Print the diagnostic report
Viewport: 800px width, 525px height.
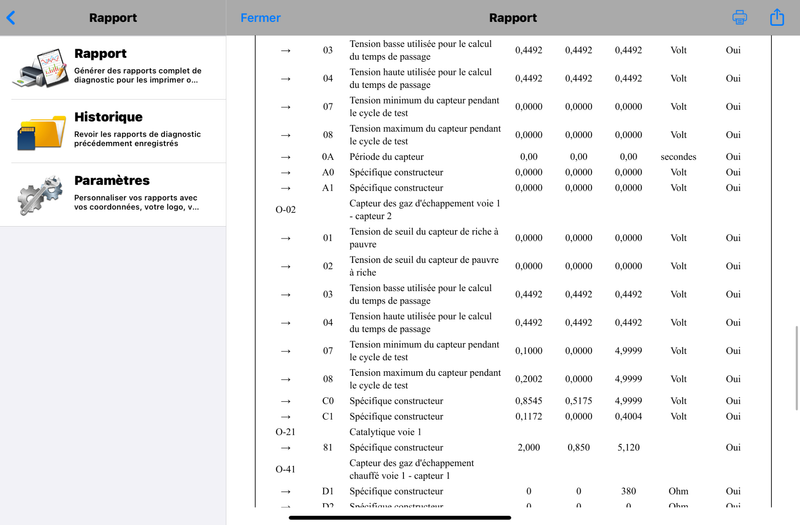pos(739,17)
